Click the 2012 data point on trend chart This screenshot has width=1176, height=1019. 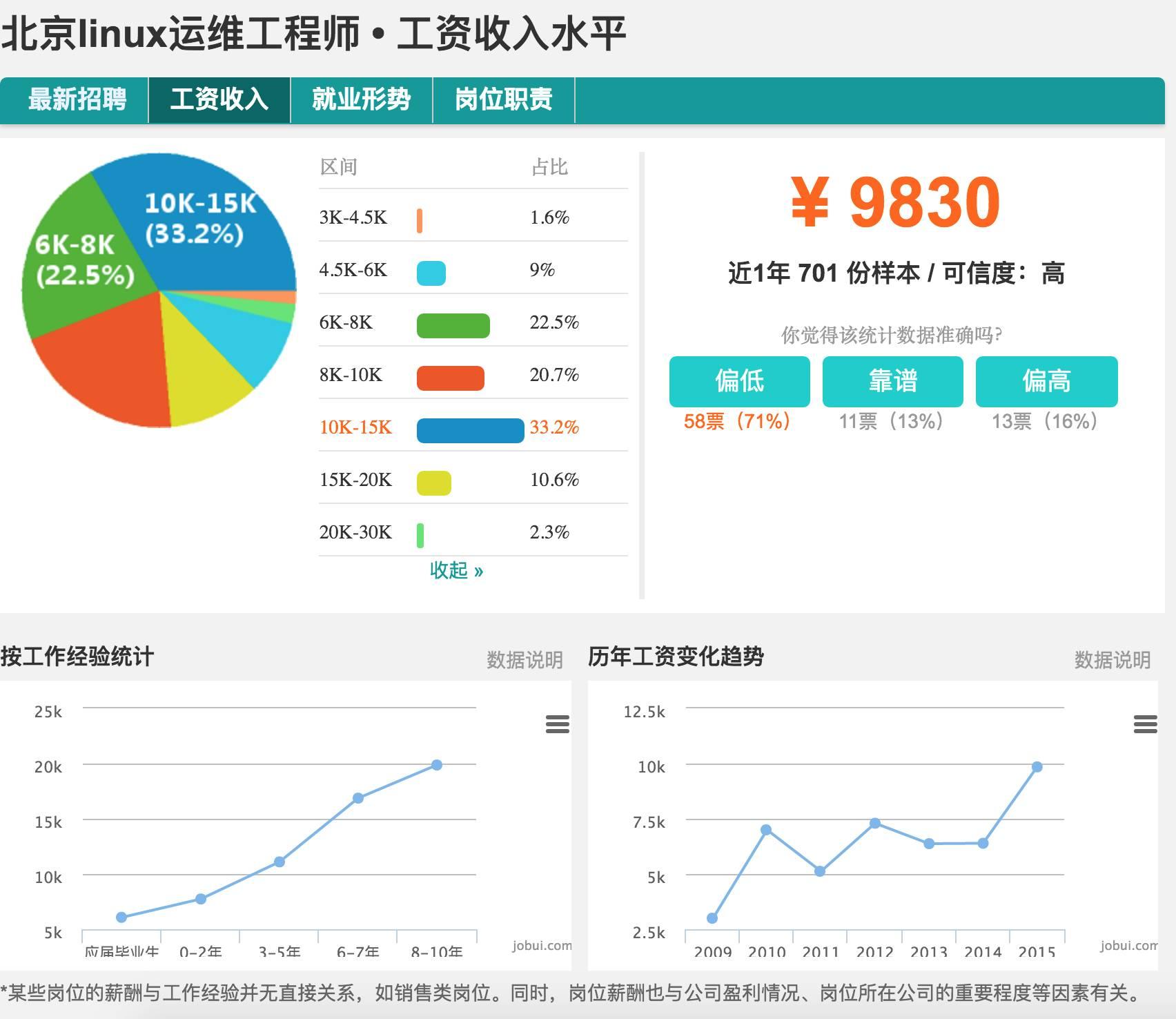tap(875, 823)
